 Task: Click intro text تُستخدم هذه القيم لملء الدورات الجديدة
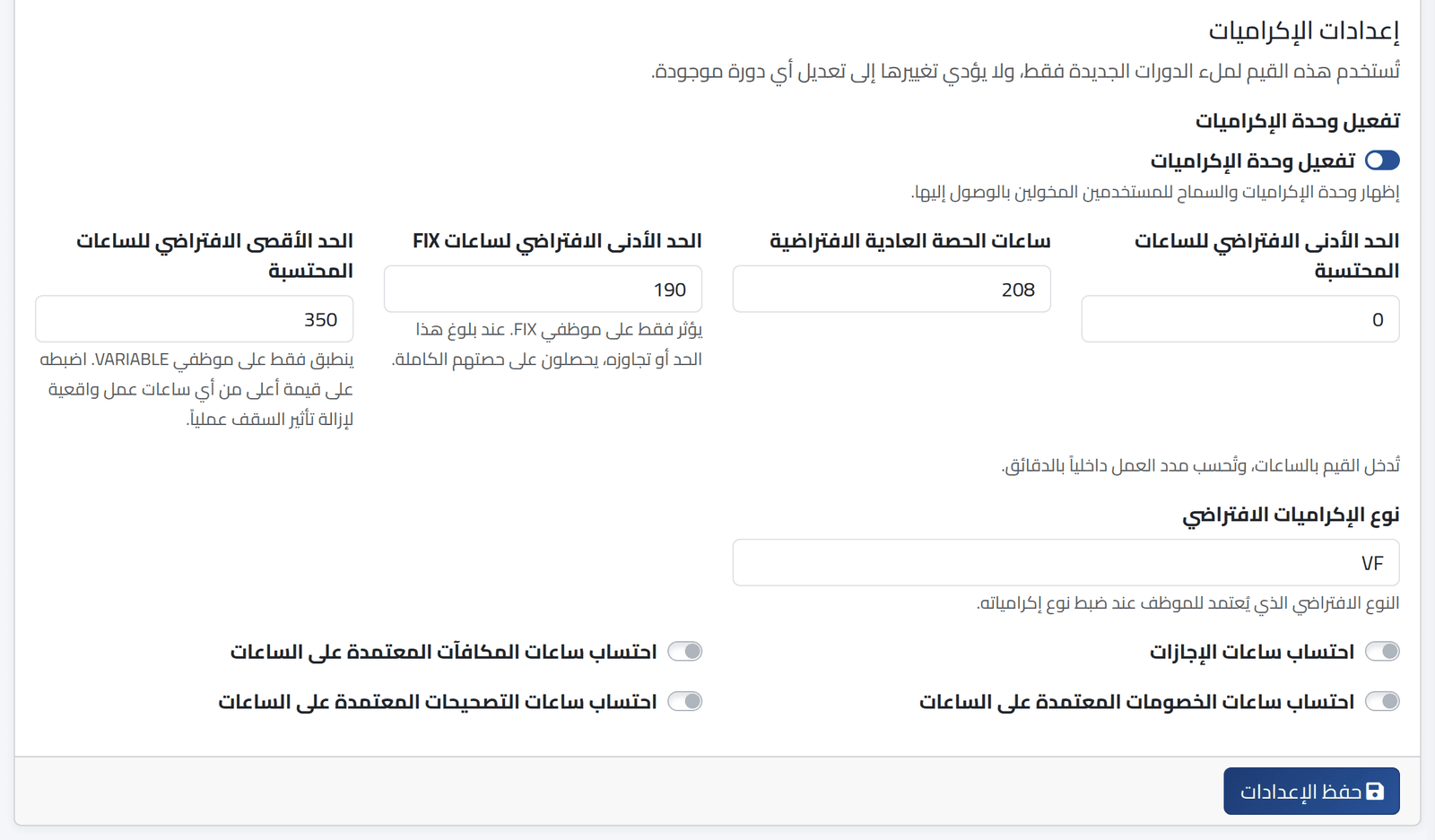[x=1026, y=71]
